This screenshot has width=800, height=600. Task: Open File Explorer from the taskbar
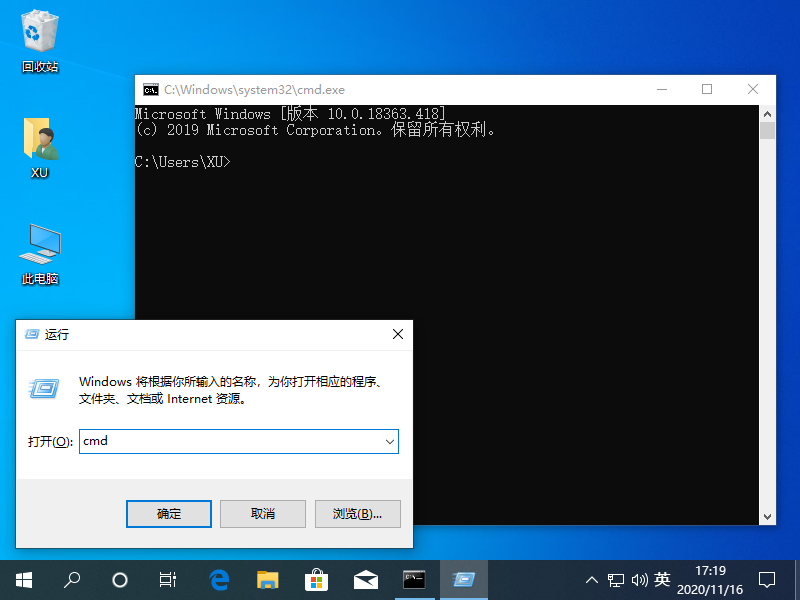[x=268, y=580]
